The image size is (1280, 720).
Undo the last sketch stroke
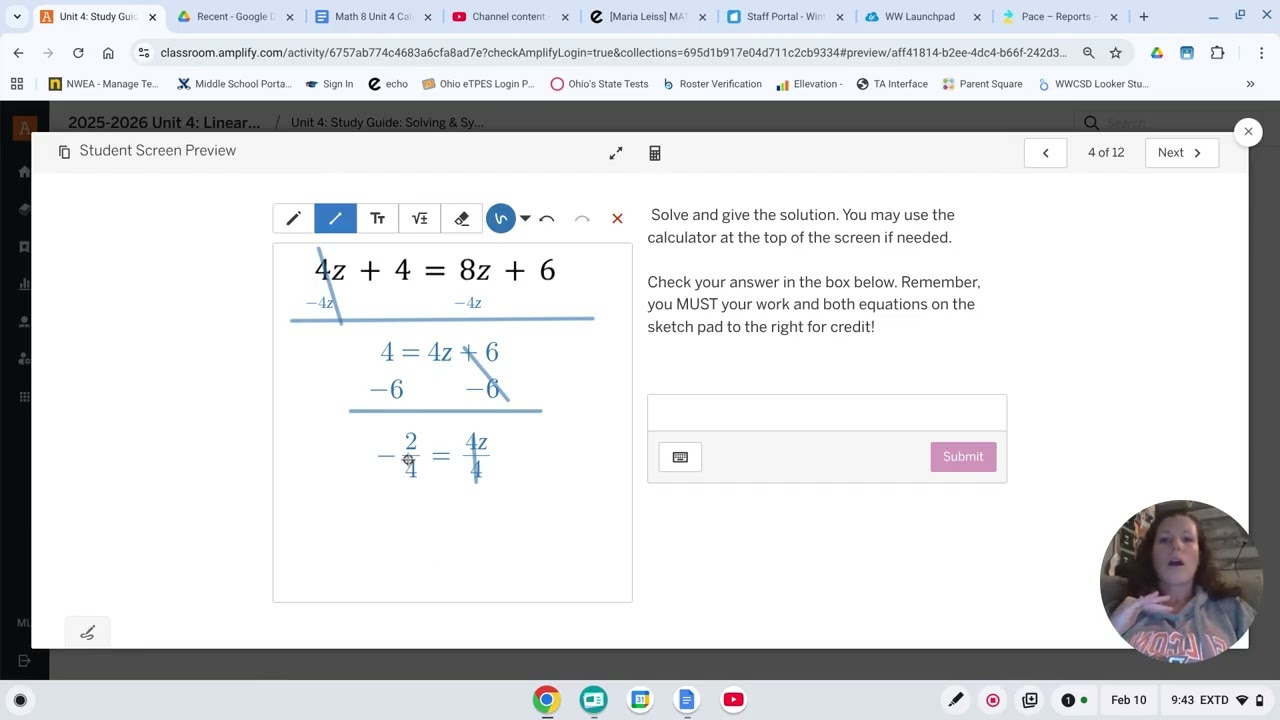coord(547,218)
